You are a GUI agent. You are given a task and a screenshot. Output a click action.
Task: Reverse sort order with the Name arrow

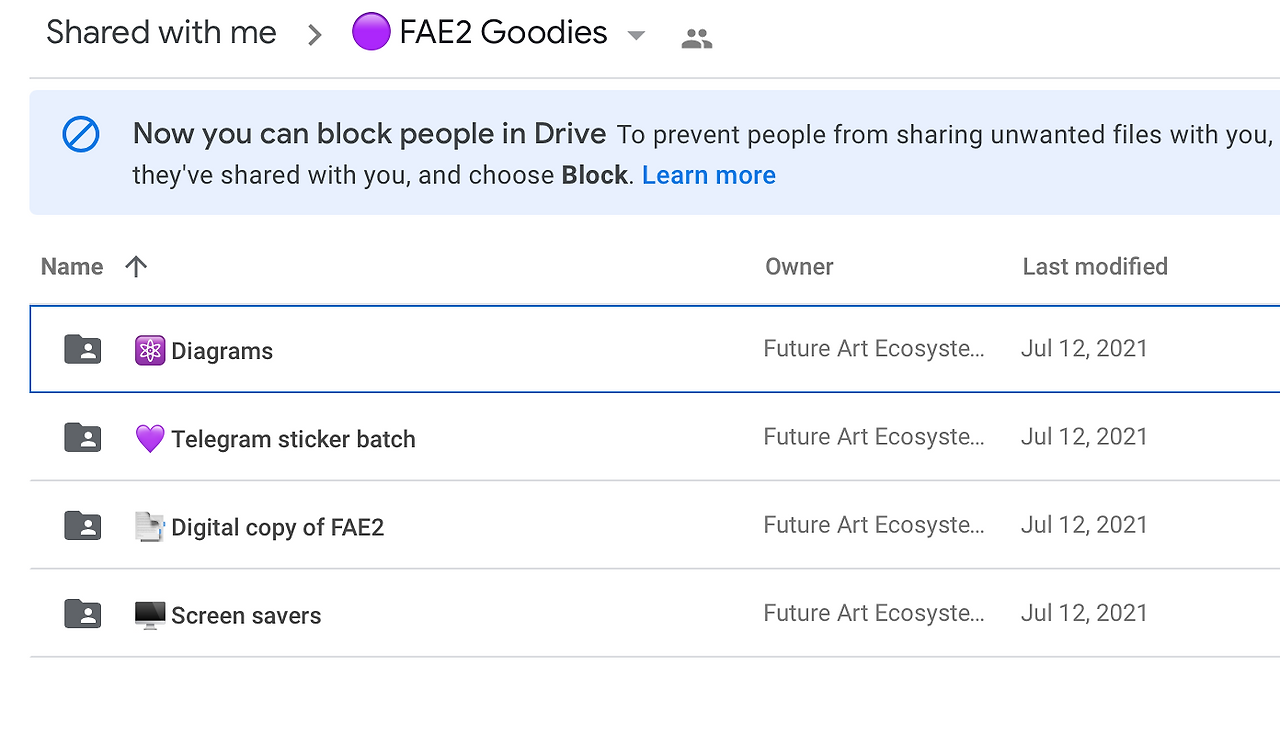(x=136, y=266)
